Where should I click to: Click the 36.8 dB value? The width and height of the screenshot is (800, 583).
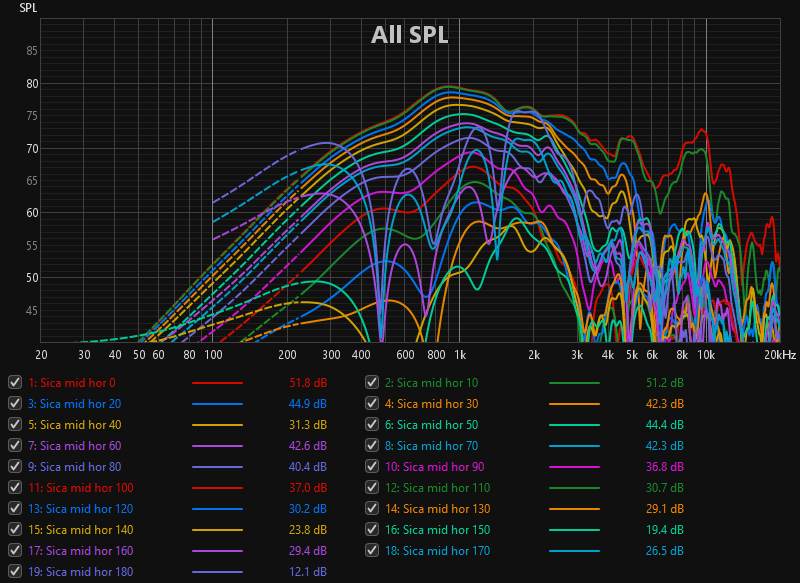(665, 467)
